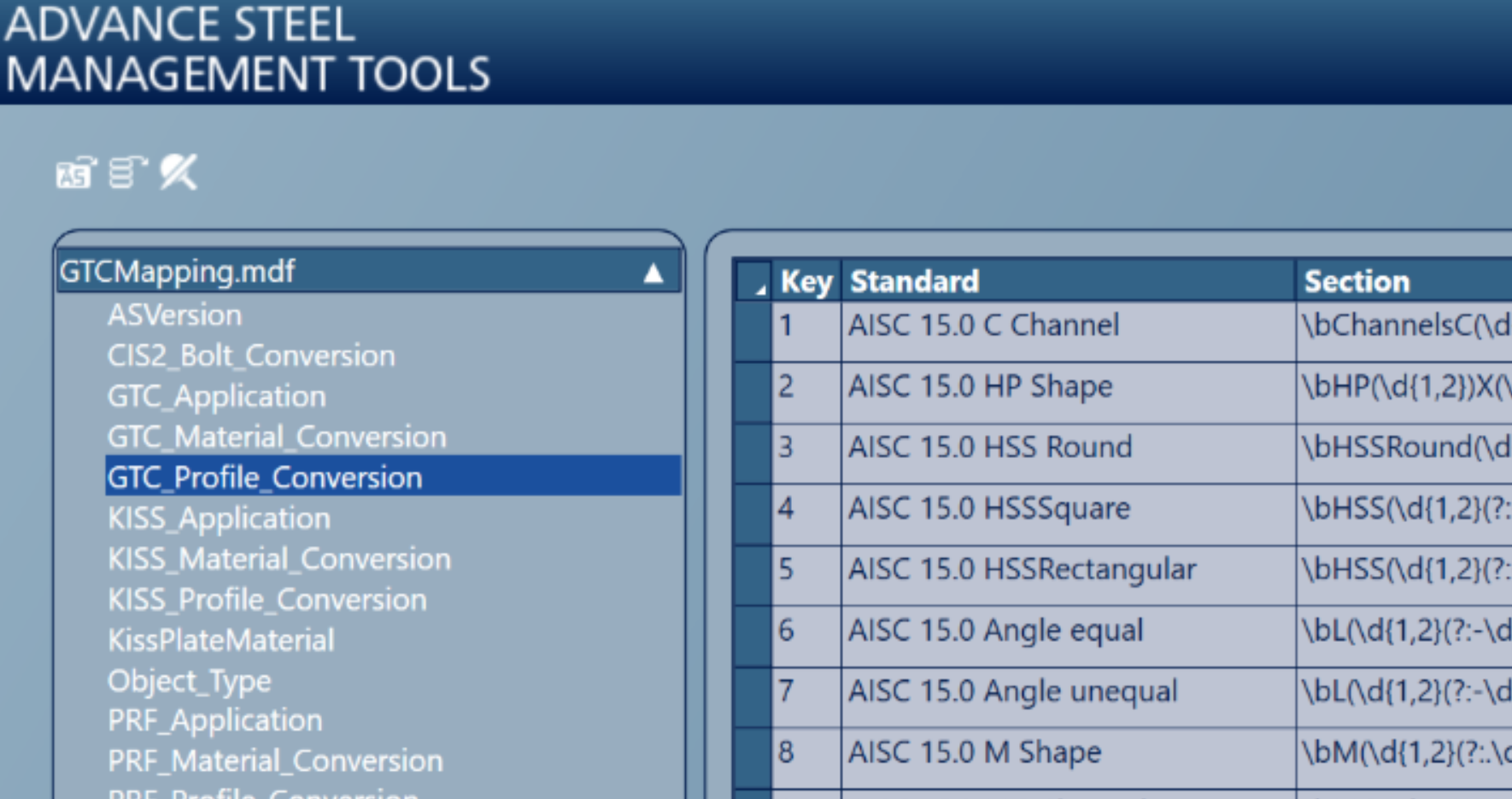The width and height of the screenshot is (1512, 799).
Task: Open GTC_Material_Conversion table
Action: [x=277, y=437]
